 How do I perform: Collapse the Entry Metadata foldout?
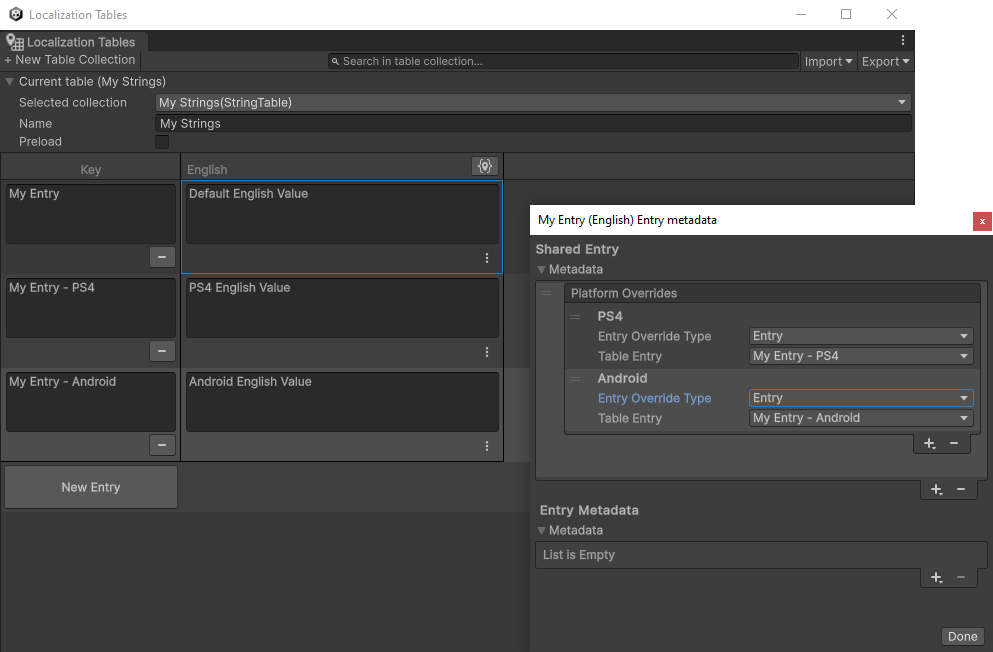(x=541, y=530)
